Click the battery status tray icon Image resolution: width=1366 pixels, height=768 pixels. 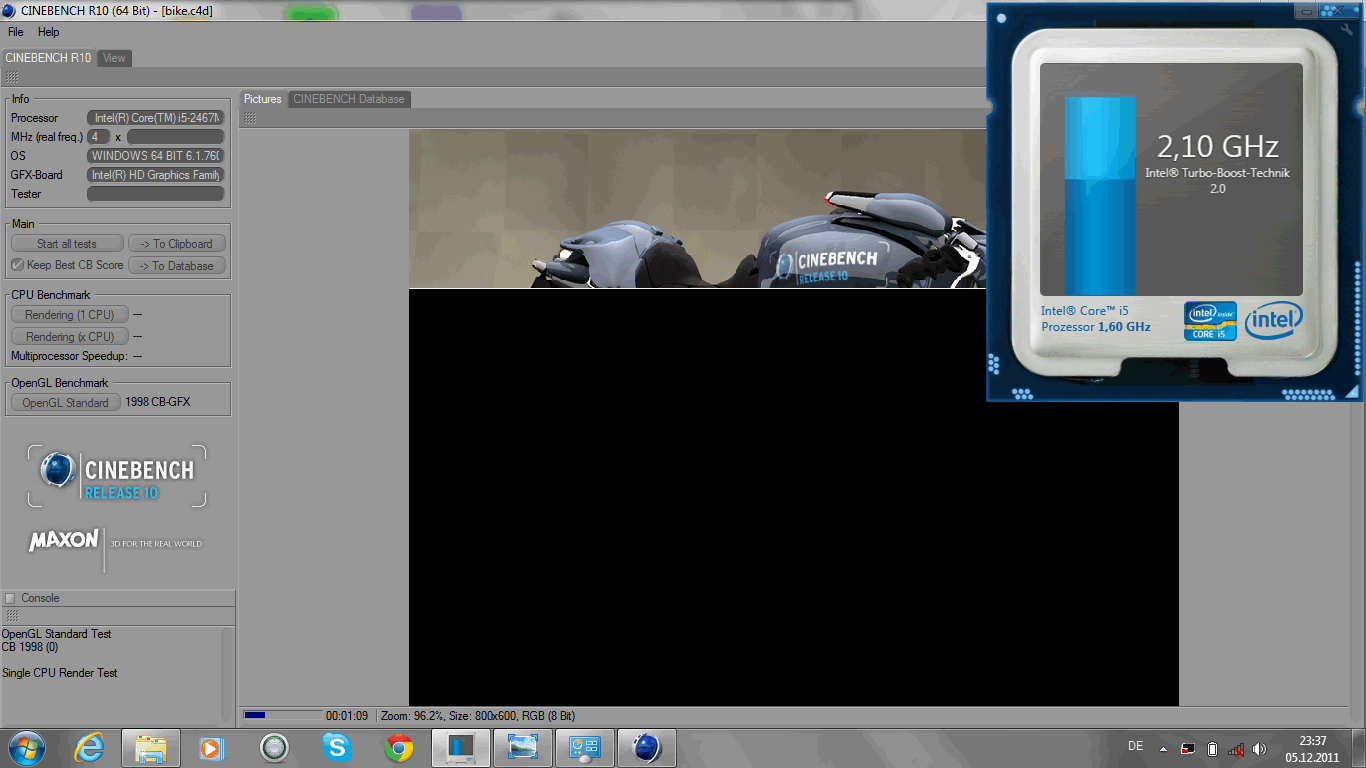[1212, 749]
